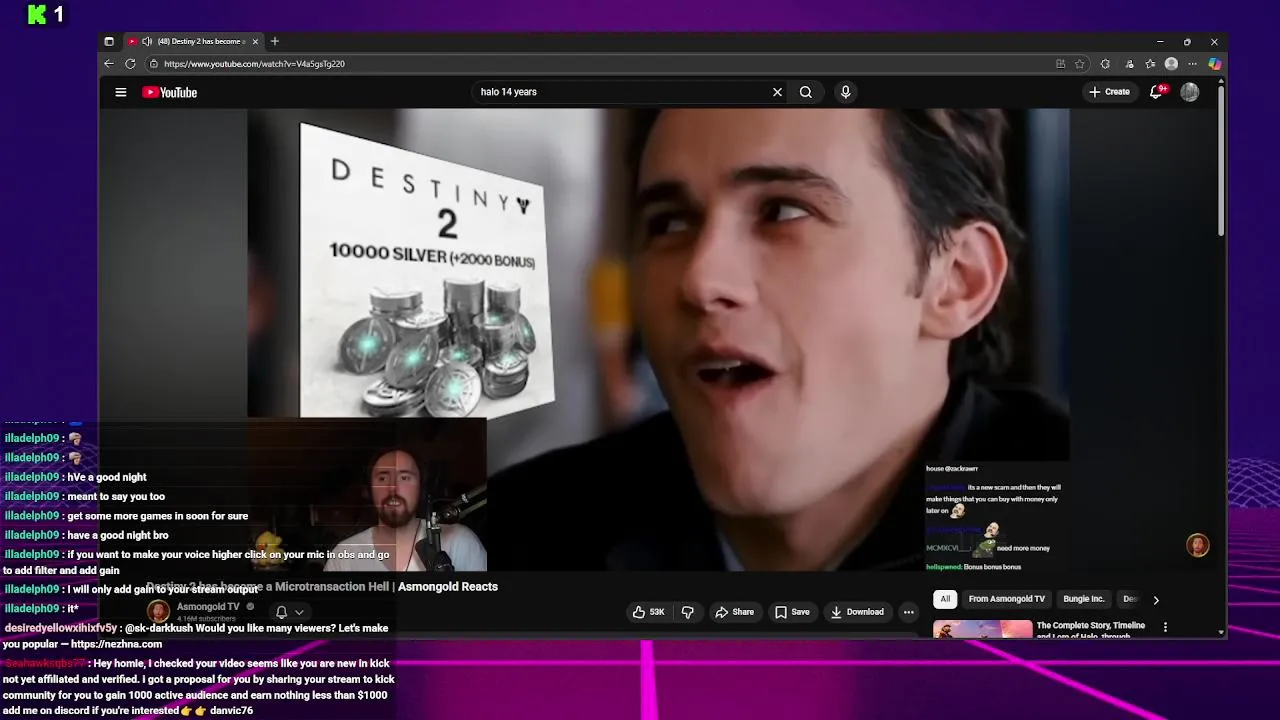The image size is (1280, 720).
Task: Toggle the channel notification bell dropdown
Action: tap(289, 612)
